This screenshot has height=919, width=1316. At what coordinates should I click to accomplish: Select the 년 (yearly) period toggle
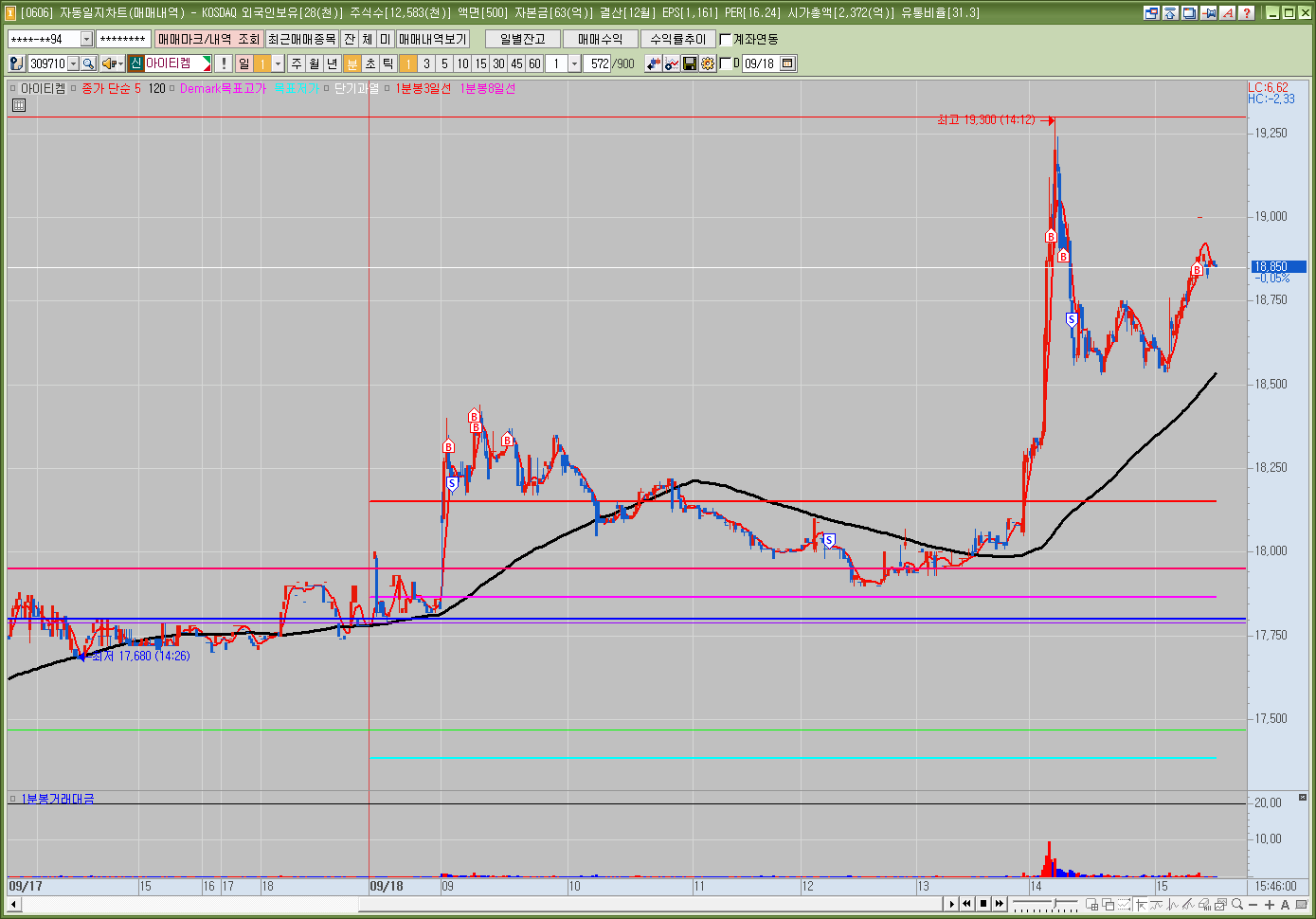coord(333,63)
